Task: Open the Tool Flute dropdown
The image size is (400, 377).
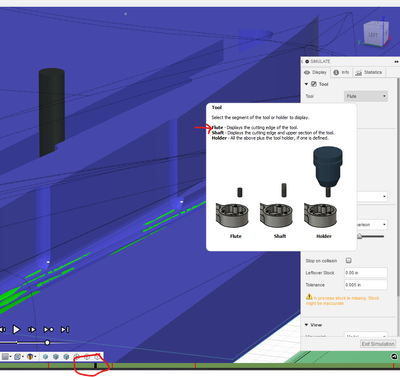Action: [366, 96]
